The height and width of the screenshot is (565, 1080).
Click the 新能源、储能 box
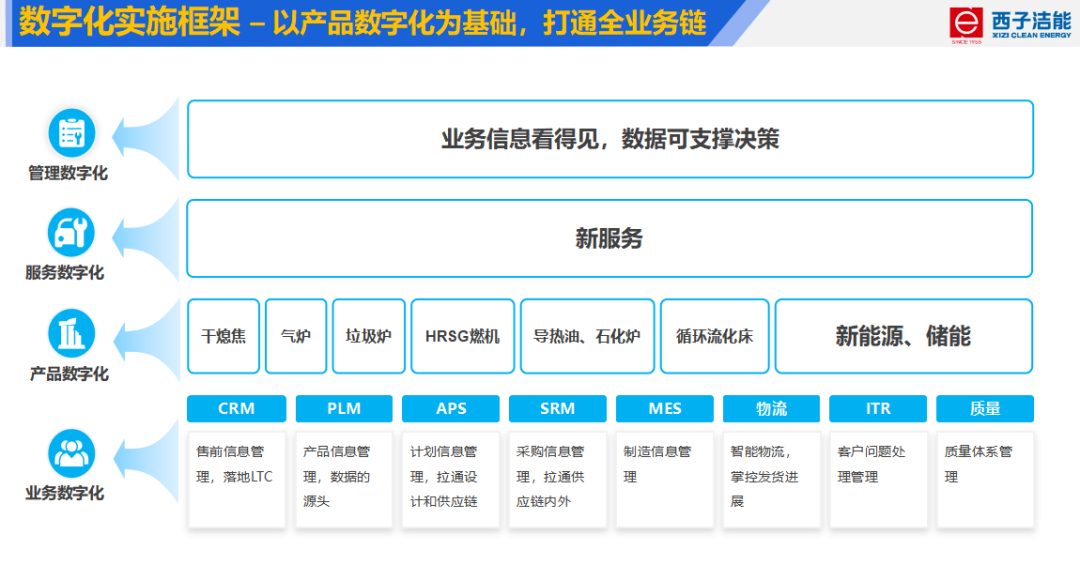click(903, 336)
